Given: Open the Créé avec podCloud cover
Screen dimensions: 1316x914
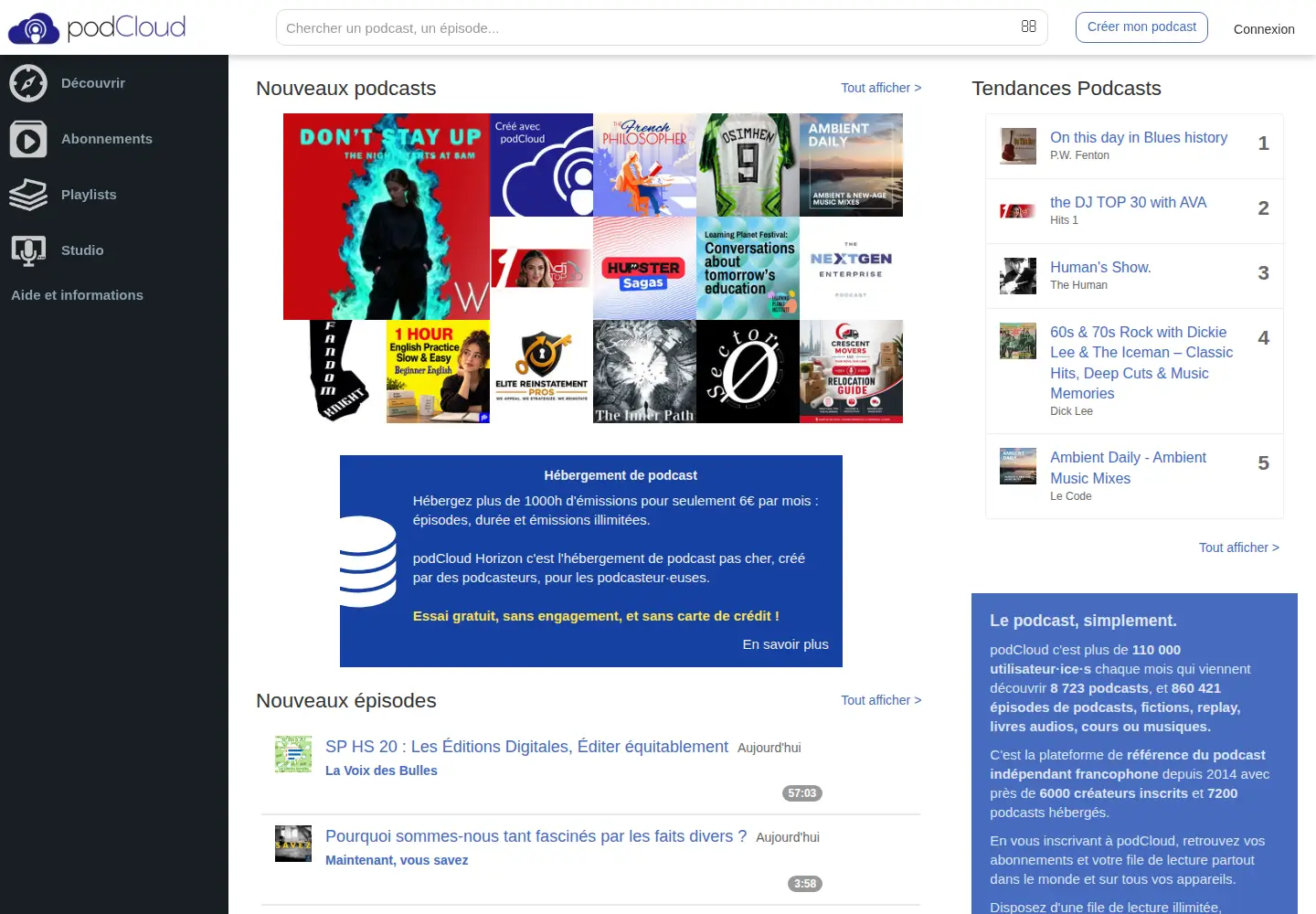Looking at the screenshot, I should [x=541, y=165].
